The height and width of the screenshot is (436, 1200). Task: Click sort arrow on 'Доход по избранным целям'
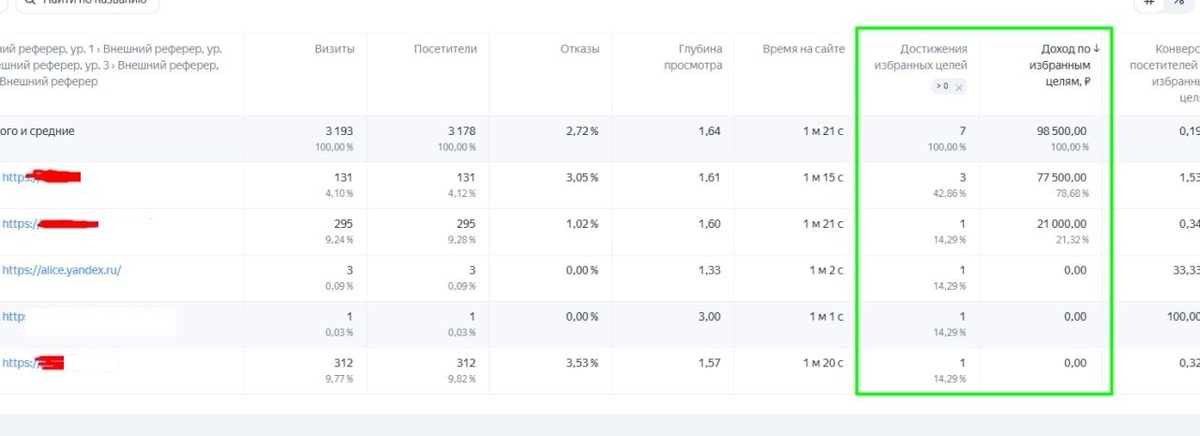pyautogui.click(x=1097, y=48)
